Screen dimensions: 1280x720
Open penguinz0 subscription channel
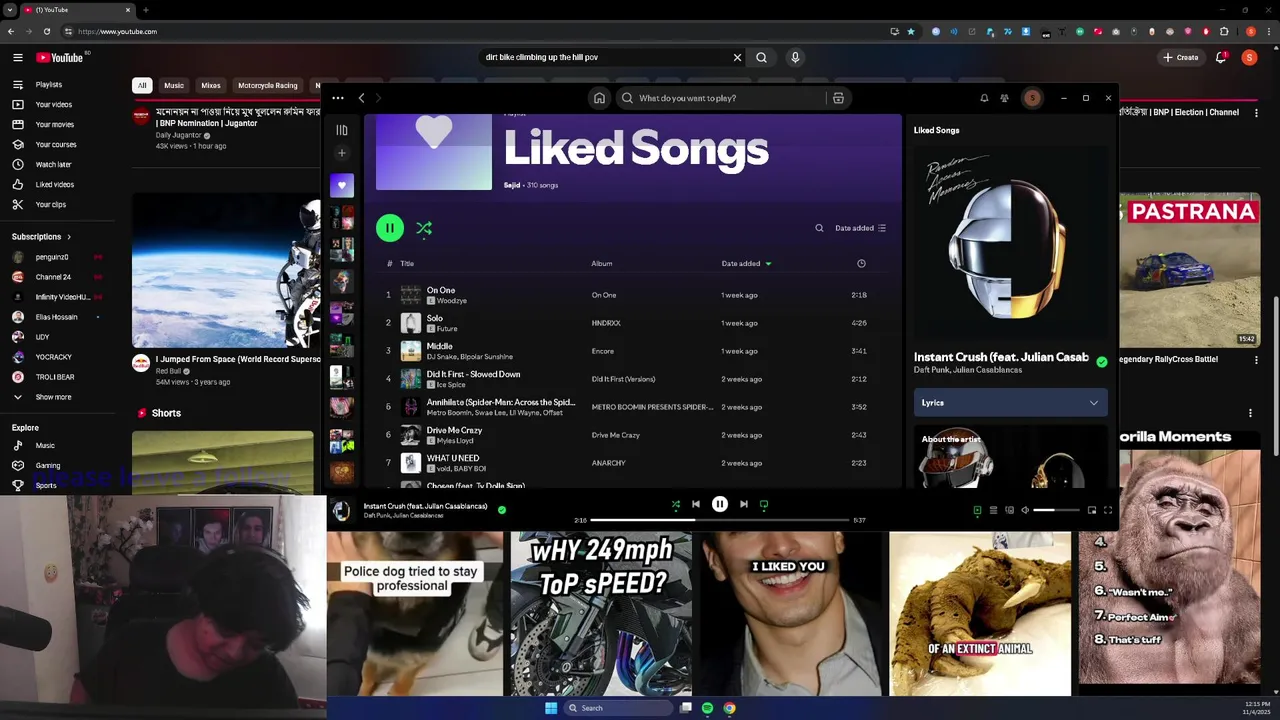tap(52, 257)
